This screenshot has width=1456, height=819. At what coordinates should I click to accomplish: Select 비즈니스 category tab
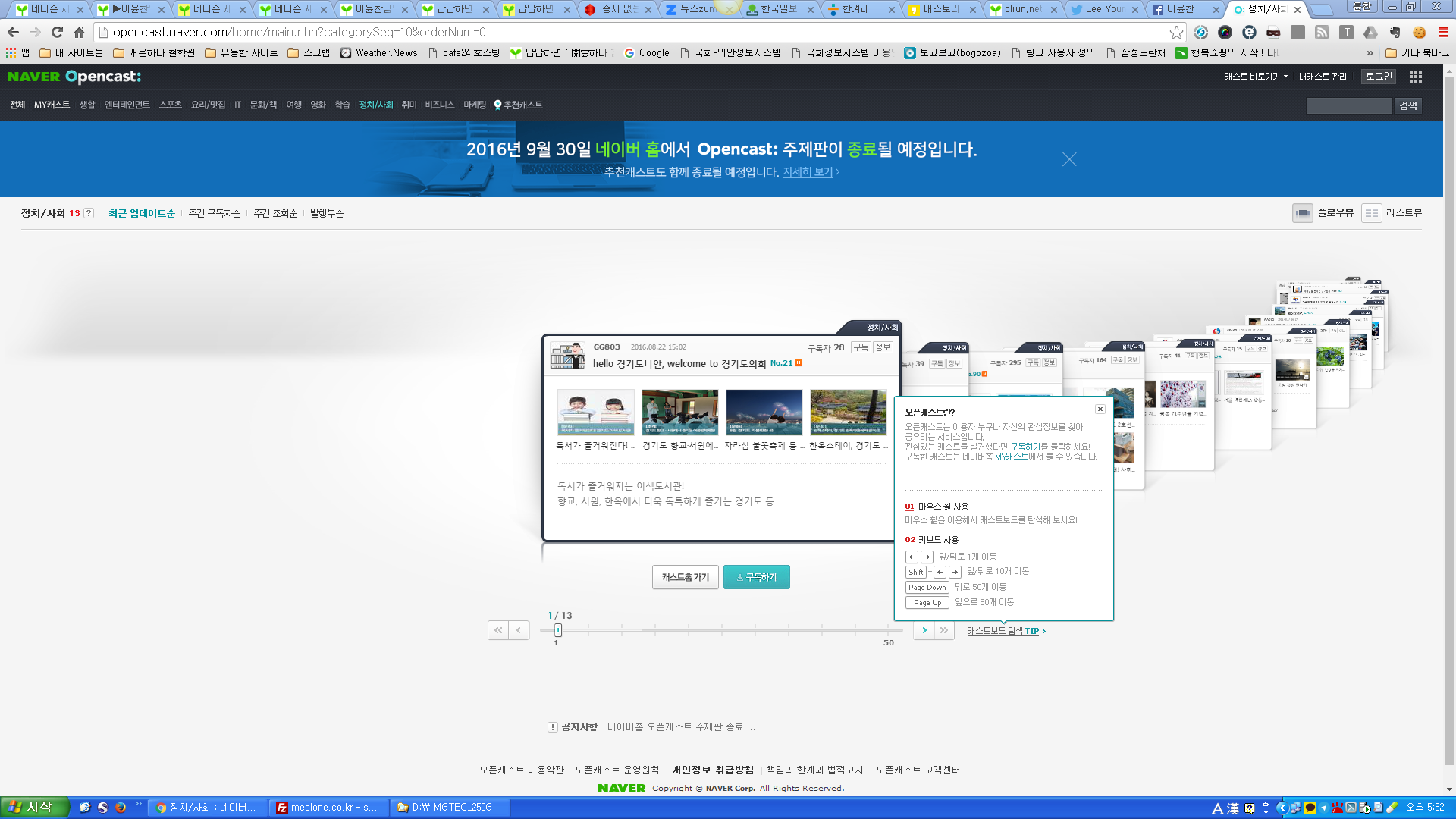439,105
